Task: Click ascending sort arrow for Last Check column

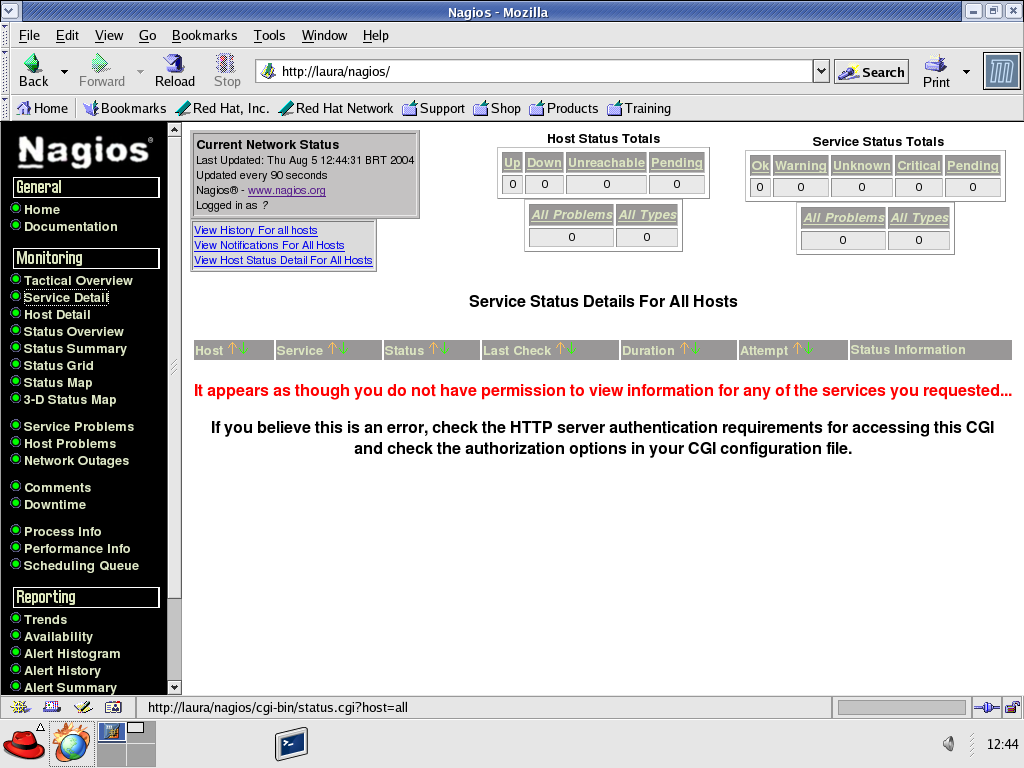Action: [560, 349]
